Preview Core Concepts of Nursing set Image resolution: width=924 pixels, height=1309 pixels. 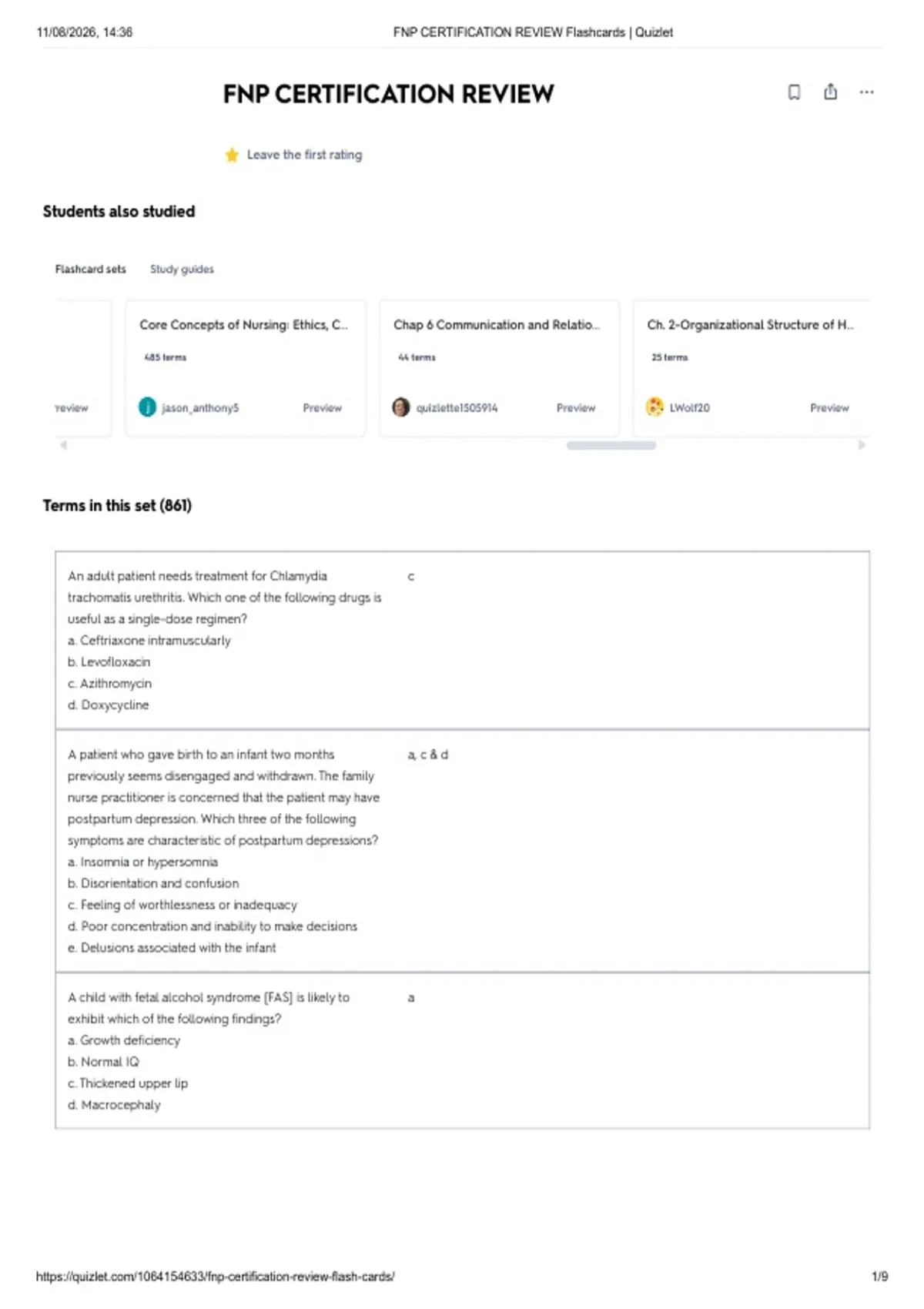pos(322,408)
